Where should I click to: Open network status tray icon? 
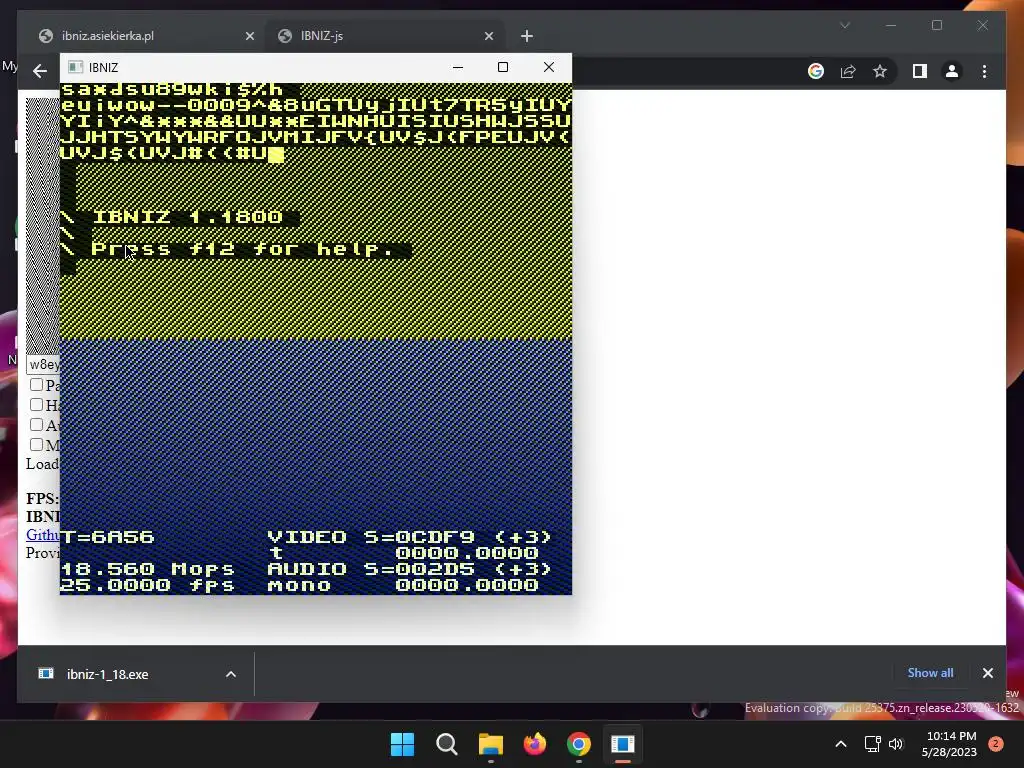tap(872, 744)
